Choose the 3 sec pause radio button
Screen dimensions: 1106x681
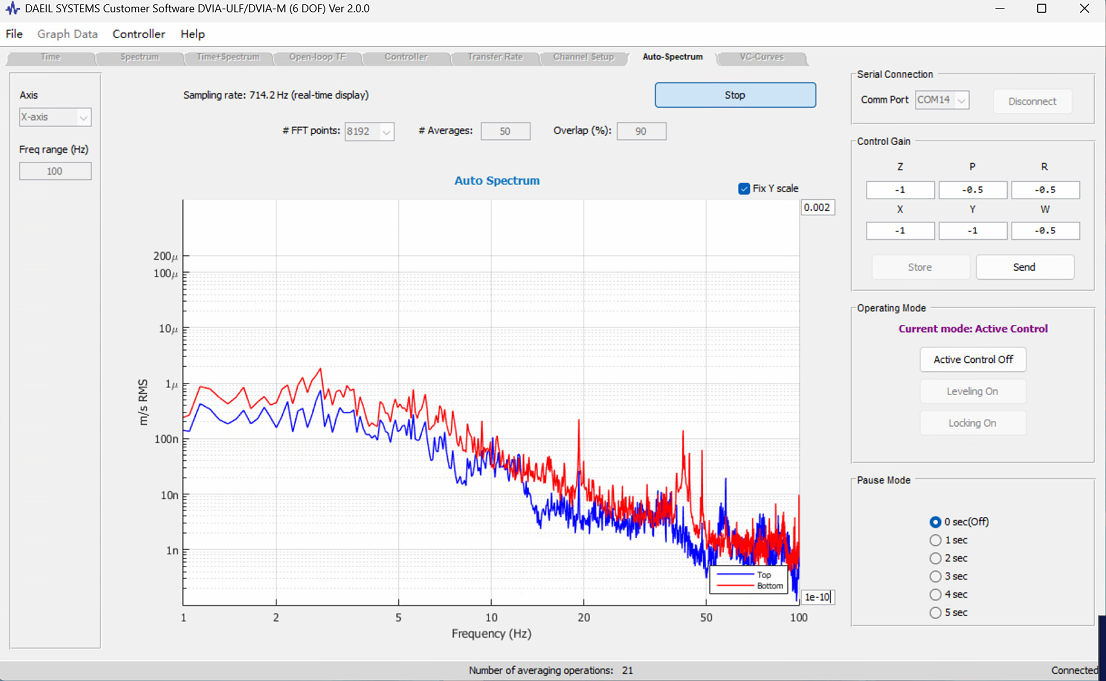pos(935,577)
